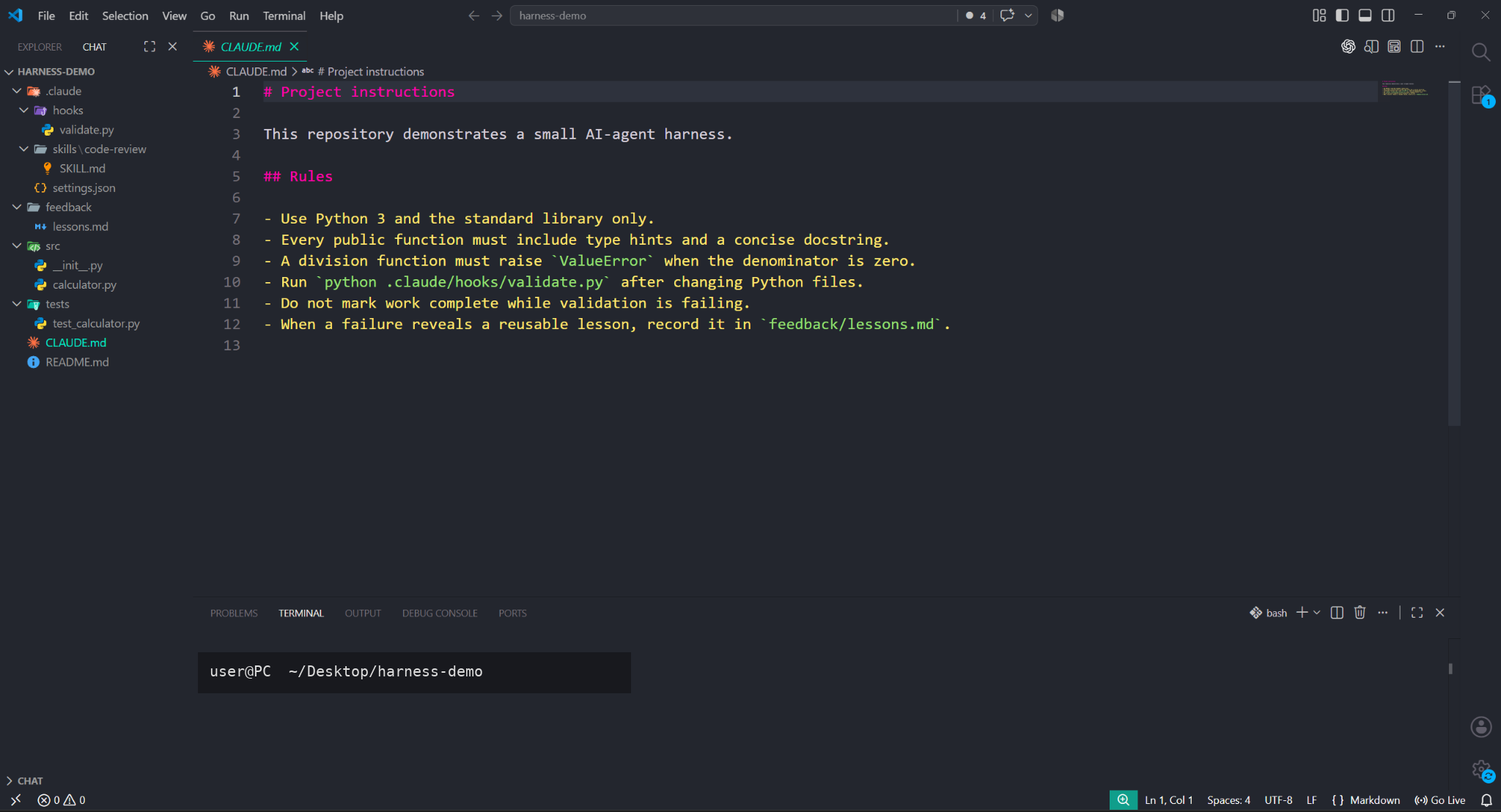Open test_calculator.py file

pos(96,323)
